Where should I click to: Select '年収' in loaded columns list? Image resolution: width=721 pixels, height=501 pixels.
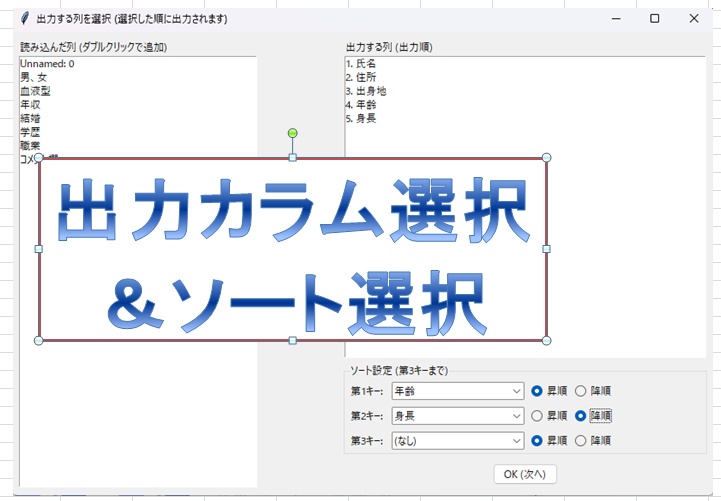(x=30, y=105)
